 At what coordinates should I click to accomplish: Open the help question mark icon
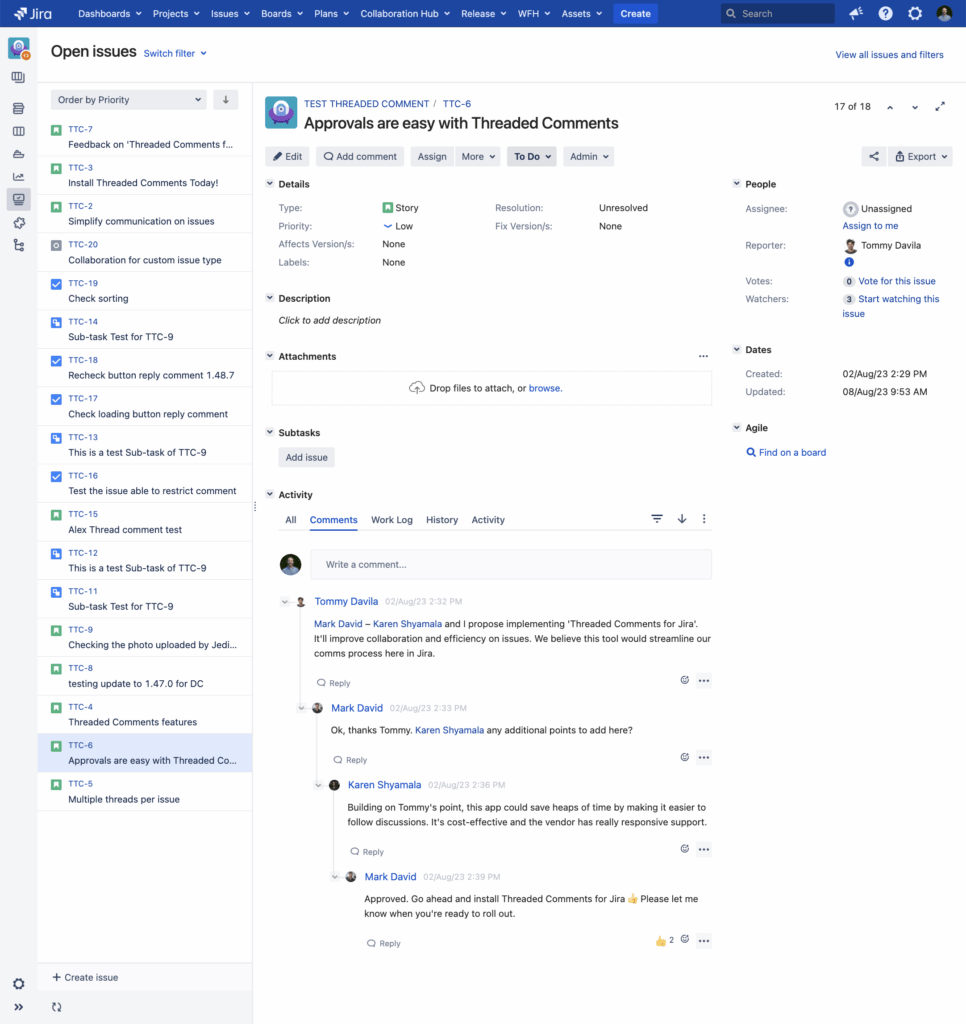[885, 14]
